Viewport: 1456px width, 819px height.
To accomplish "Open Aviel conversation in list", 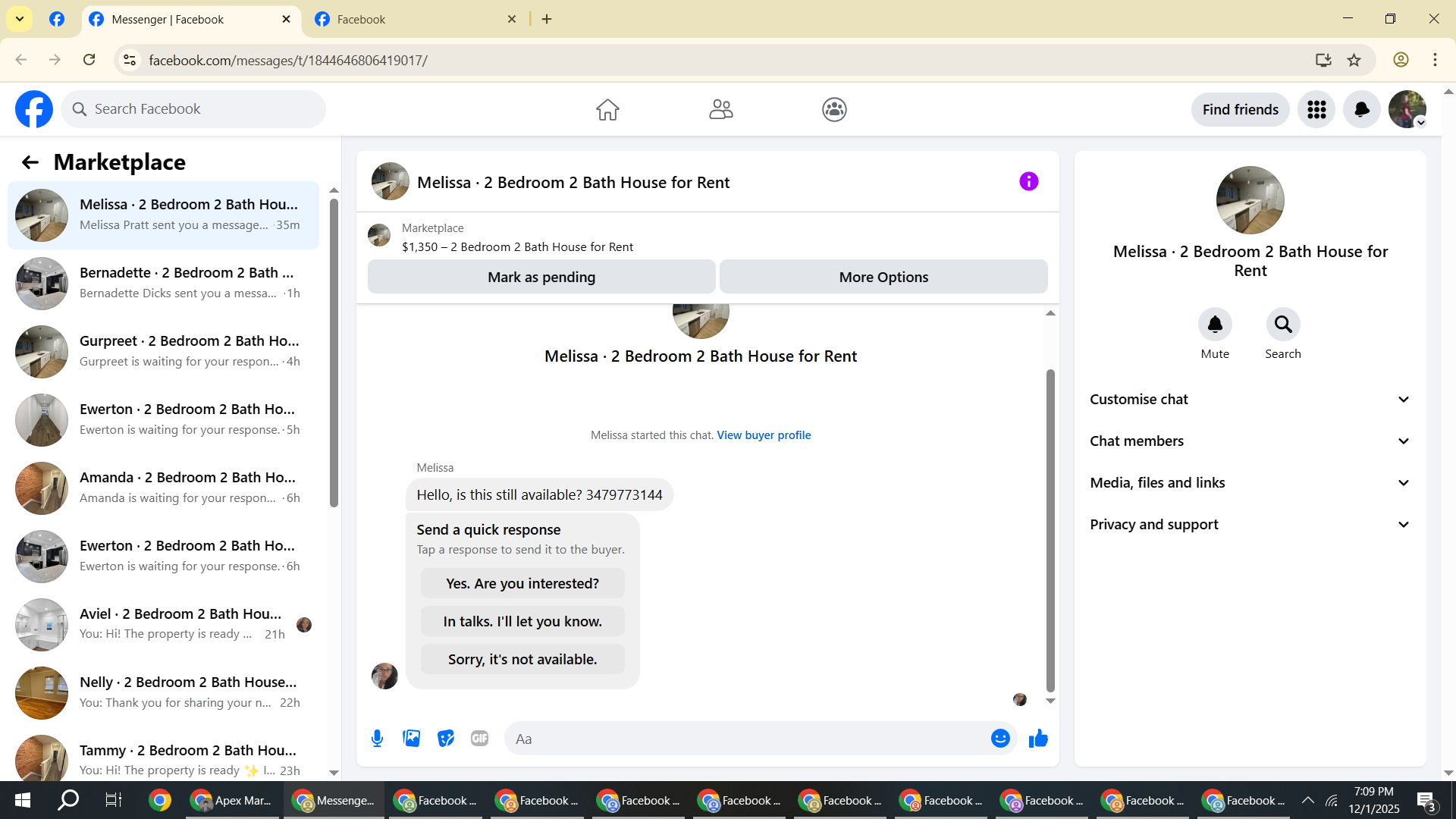I will [x=163, y=625].
